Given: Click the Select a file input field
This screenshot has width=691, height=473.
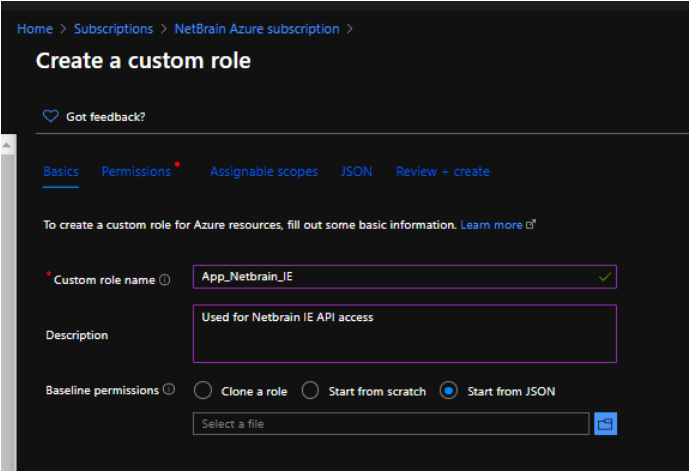Looking at the screenshot, I should point(391,424).
